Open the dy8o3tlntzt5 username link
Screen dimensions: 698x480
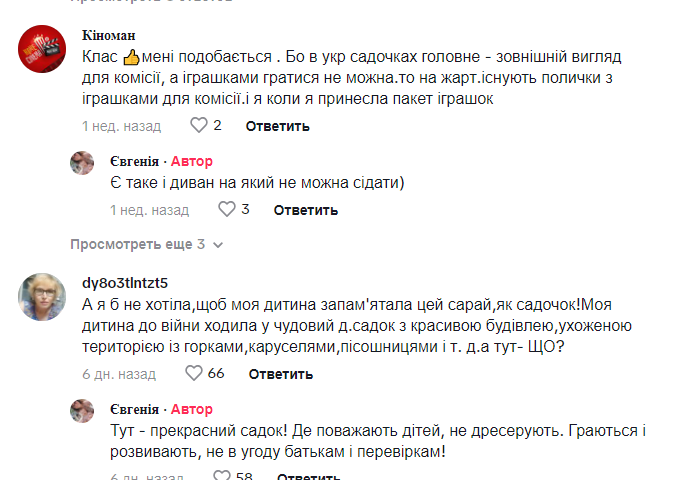124,281
